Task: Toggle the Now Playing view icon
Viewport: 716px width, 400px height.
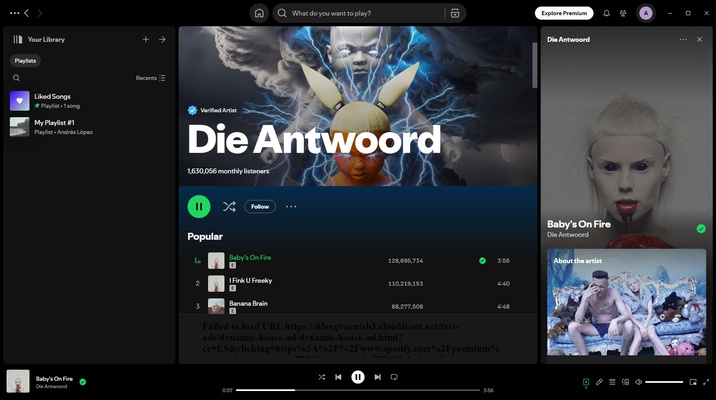Action: coord(586,382)
